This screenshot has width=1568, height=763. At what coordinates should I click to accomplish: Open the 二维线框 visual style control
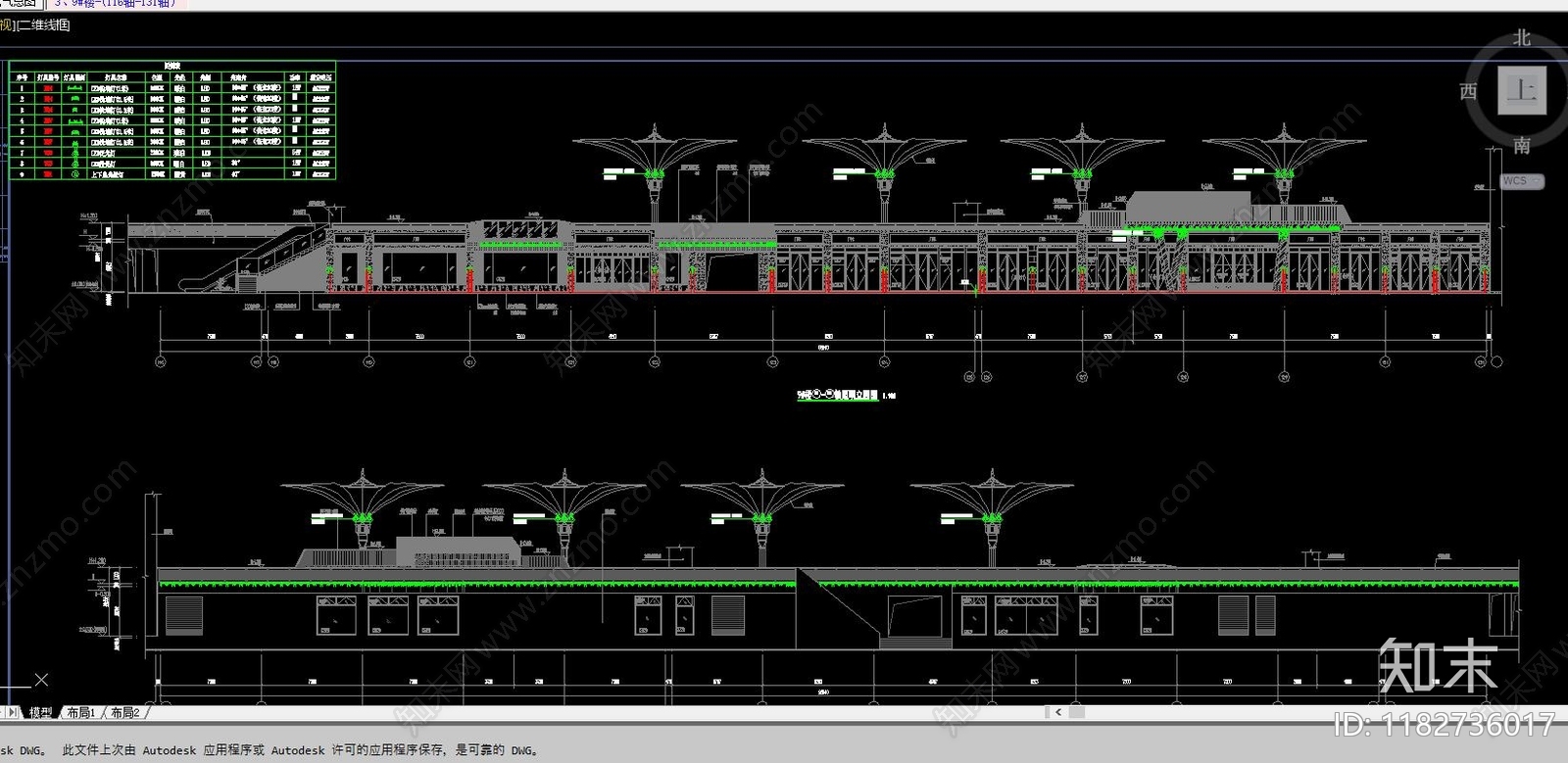point(44,24)
